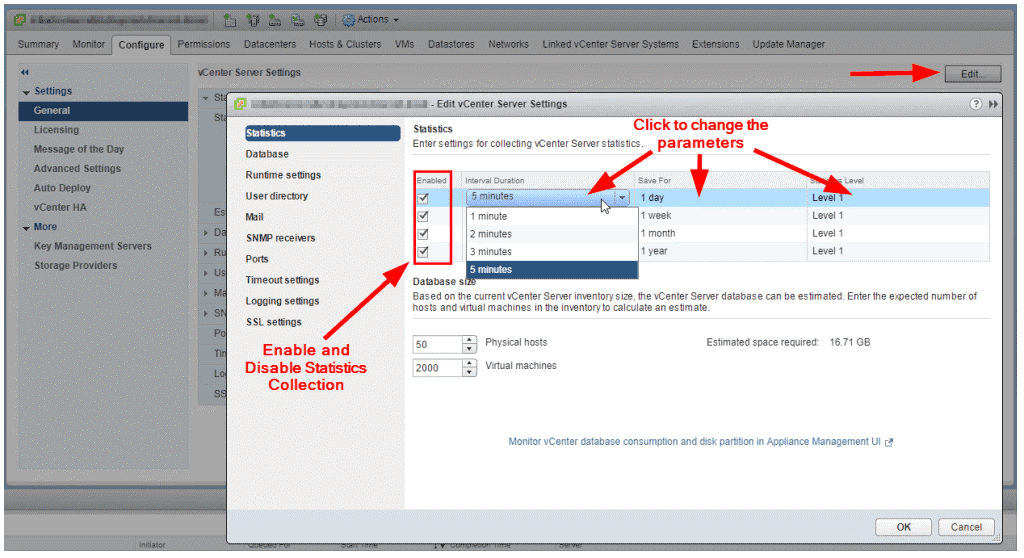1024x558 pixels.
Task: Open help in Edit vCenter Server Settings dialog
Action: coord(976,104)
